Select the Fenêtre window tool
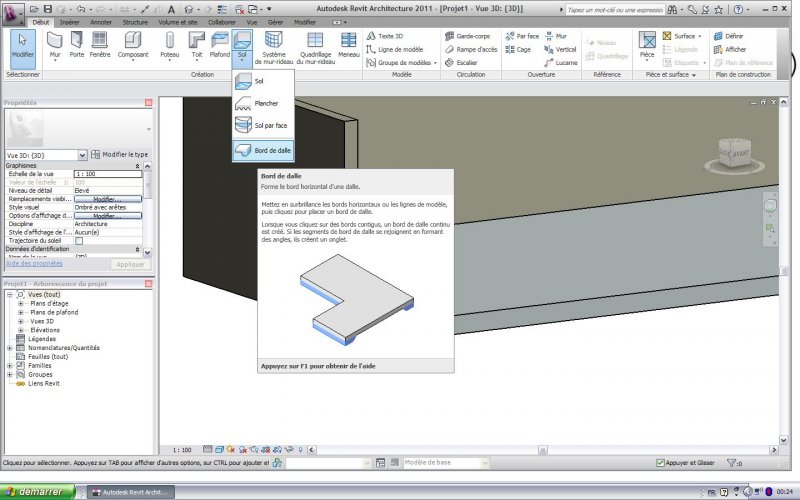The image size is (800, 500). [x=99, y=45]
